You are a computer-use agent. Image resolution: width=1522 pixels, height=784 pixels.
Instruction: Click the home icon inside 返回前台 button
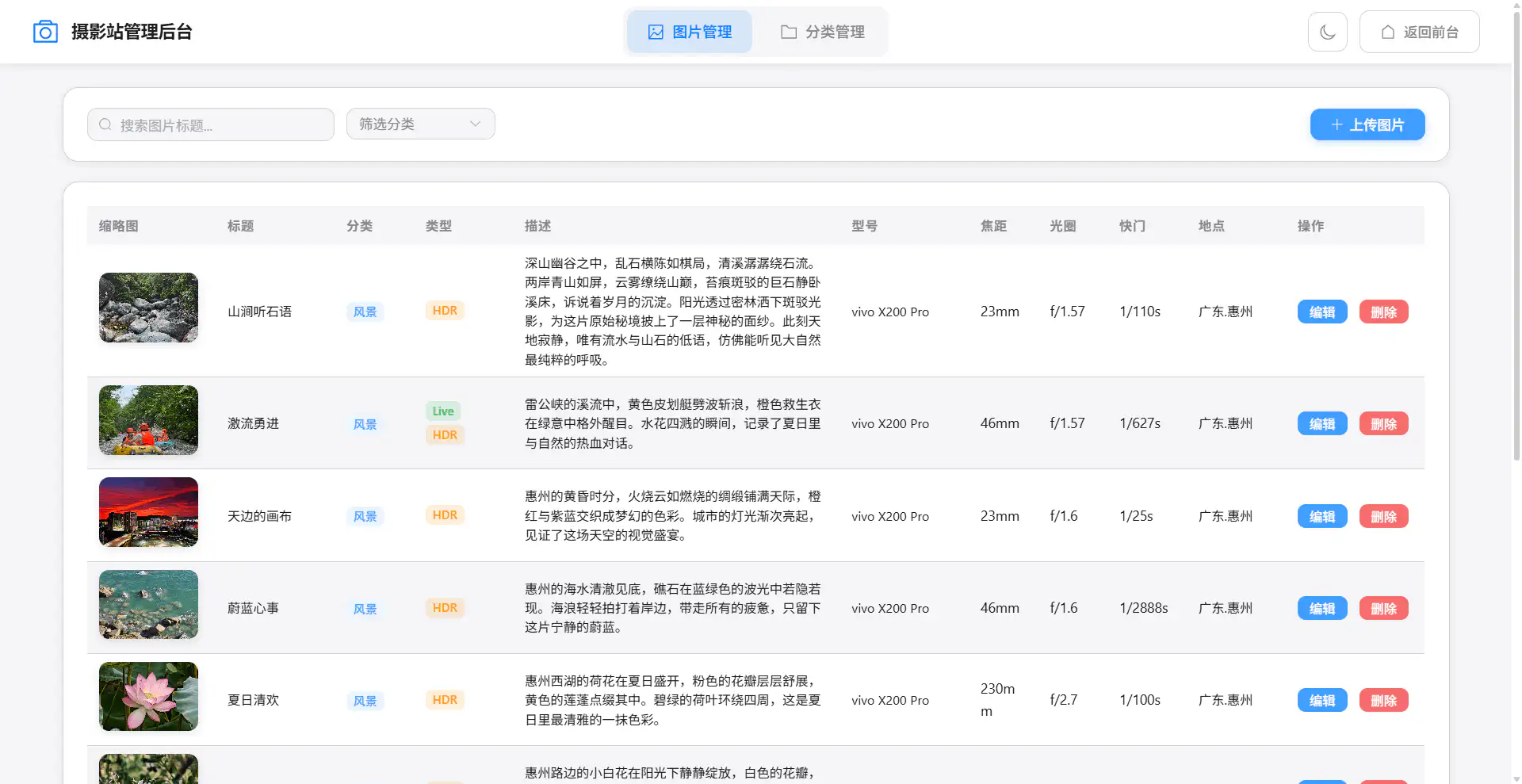pos(1387,31)
